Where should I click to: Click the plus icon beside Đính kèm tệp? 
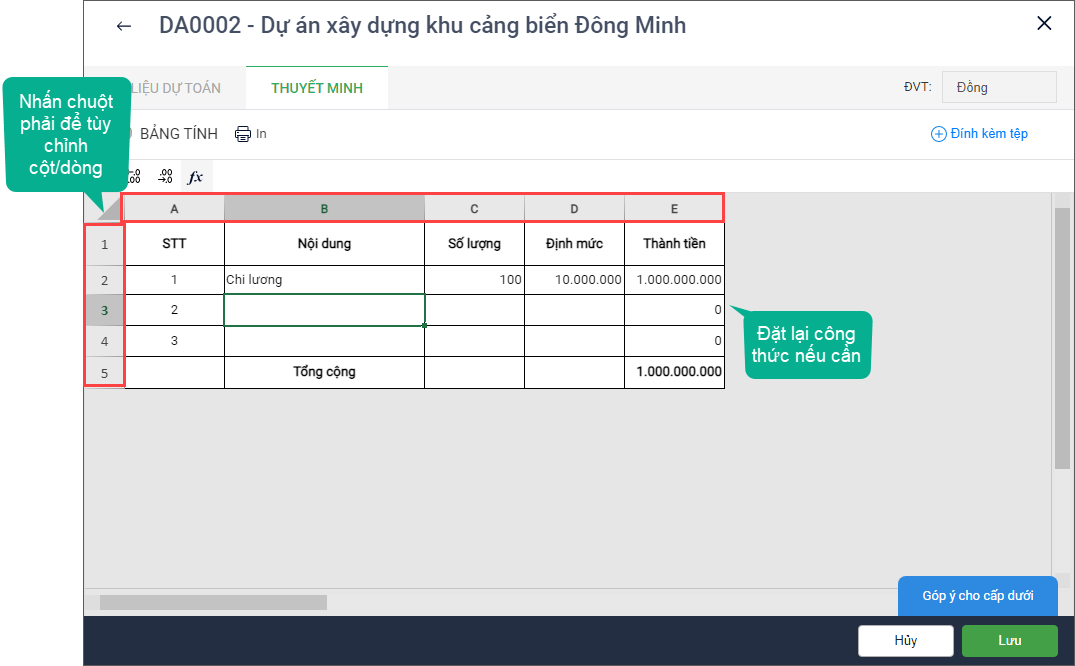coord(938,134)
